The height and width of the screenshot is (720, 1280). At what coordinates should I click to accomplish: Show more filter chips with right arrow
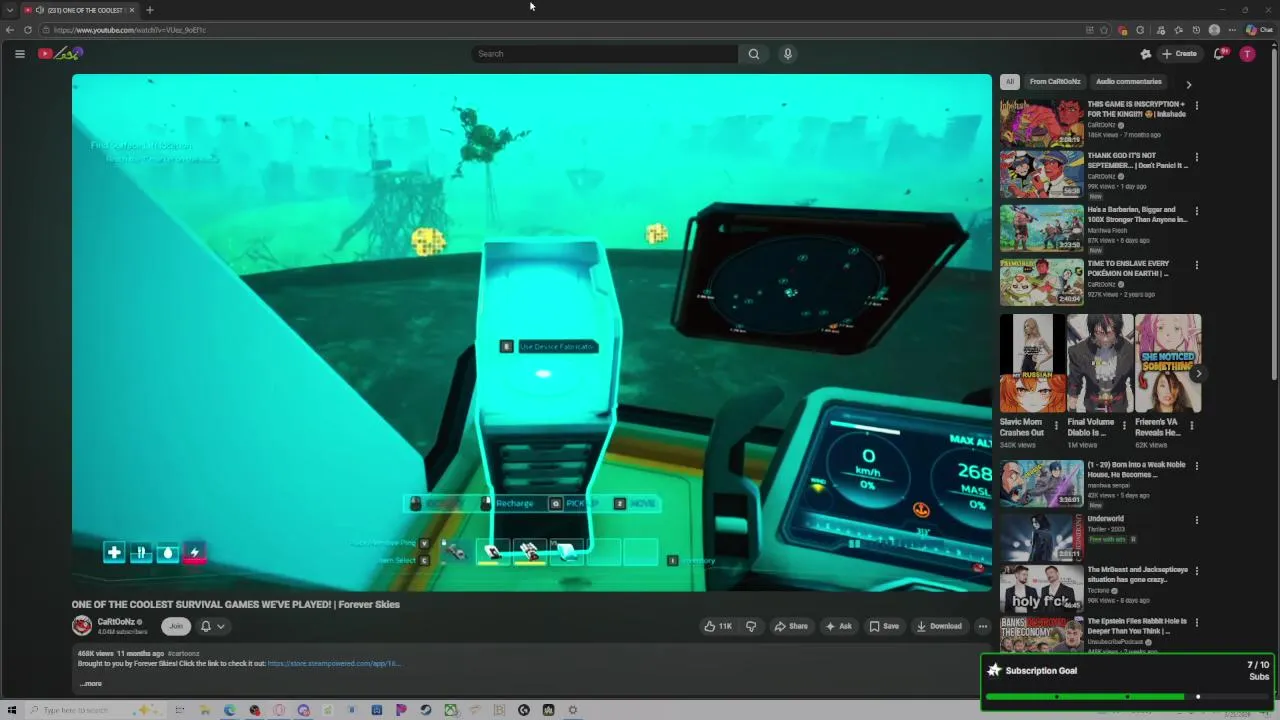[1188, 85]
